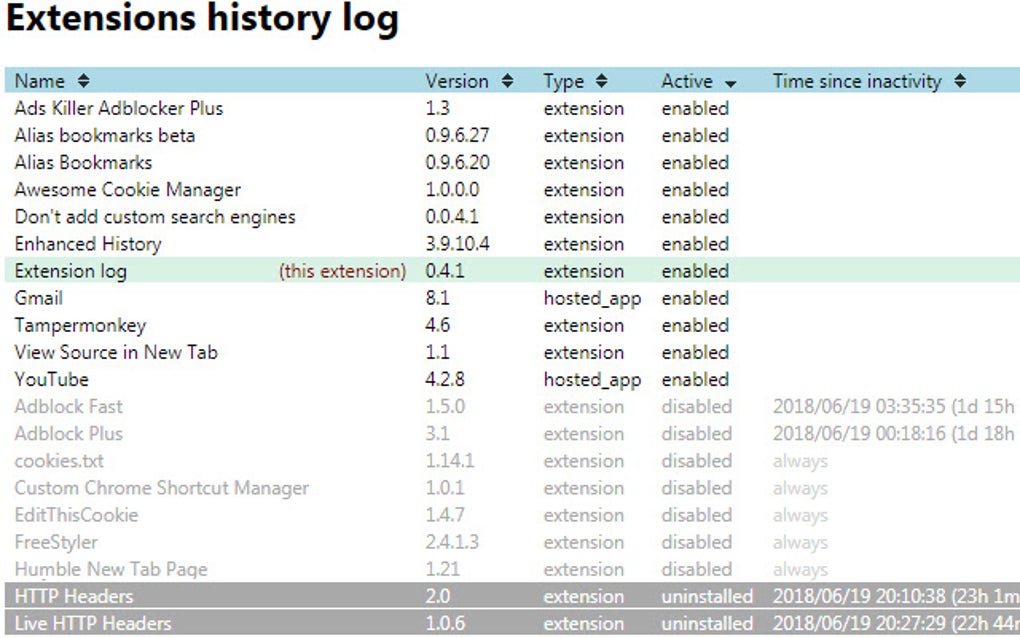The height and width of the screenshot is (638, 1020).
Task: Click the Extensions history log title
Action: [202, 18]
